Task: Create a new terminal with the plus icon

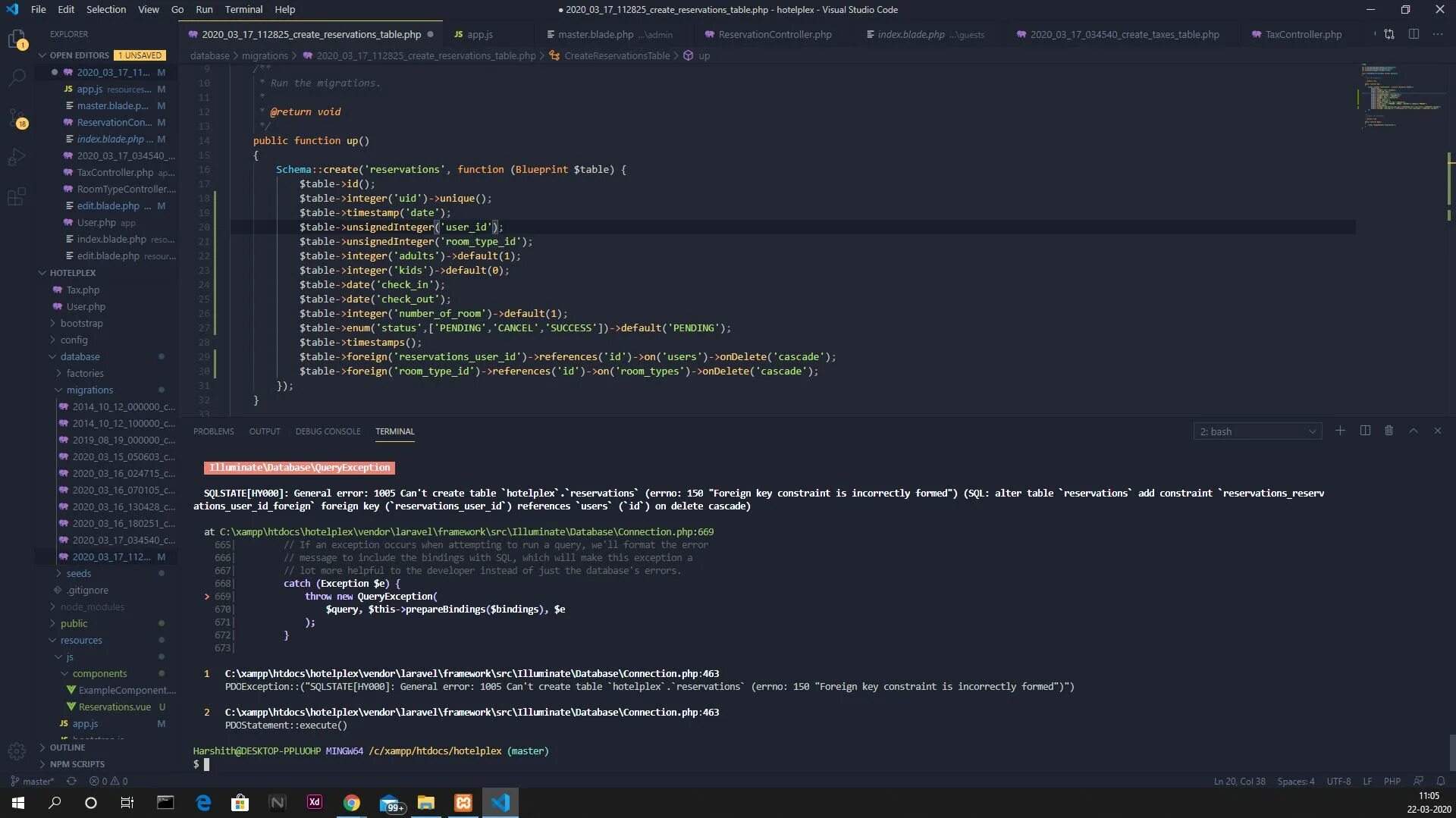Action: [x=1341, y=431]
